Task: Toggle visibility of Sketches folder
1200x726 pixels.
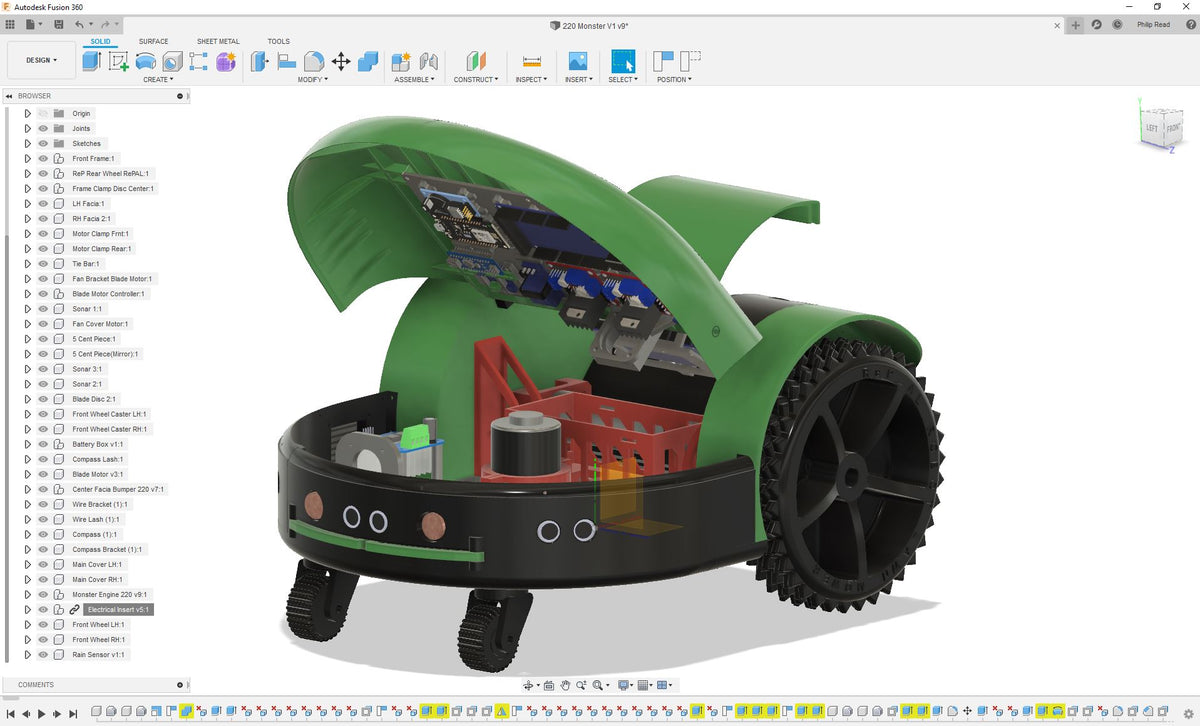Action: click(x=43, y=143)
